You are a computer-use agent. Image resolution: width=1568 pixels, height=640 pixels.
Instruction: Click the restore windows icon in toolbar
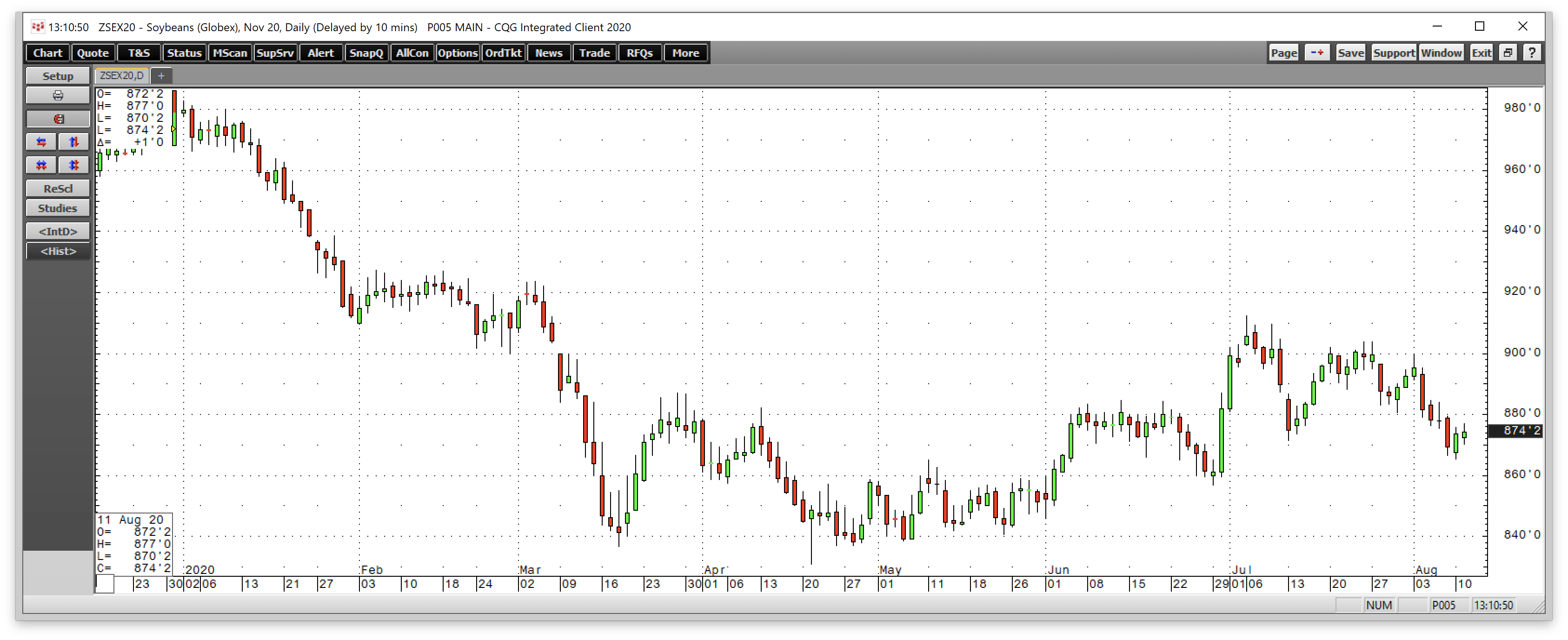coord(1507,53)
